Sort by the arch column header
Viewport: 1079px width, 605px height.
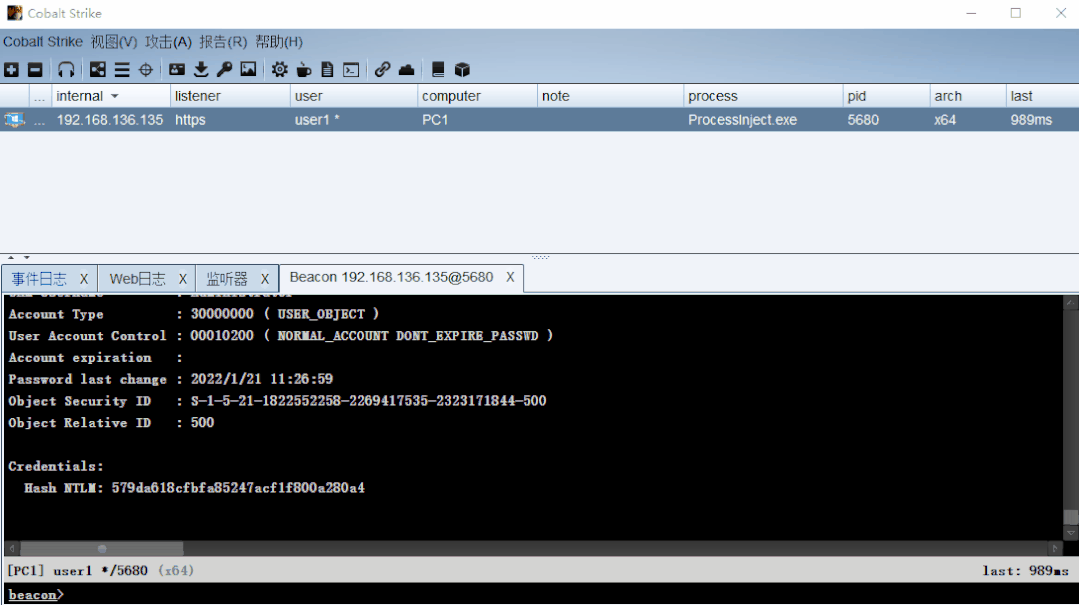[968, 96]
